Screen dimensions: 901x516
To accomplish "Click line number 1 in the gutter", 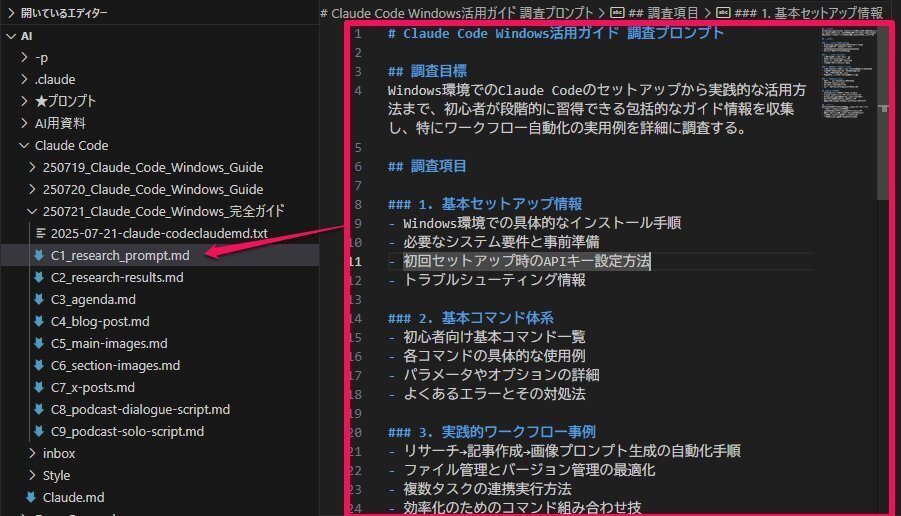I will point(358,33).
